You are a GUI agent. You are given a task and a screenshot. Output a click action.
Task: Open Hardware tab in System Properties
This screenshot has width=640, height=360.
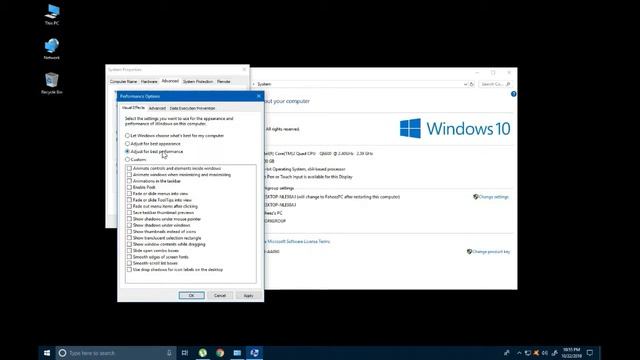[x=149, y=82]
